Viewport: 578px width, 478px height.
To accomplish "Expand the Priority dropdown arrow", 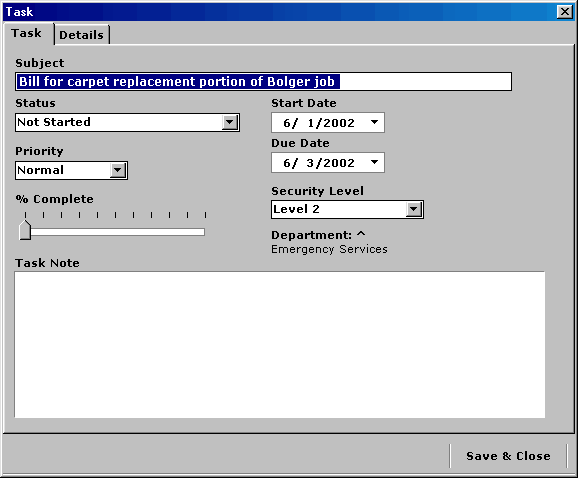I will pos(118,170).
